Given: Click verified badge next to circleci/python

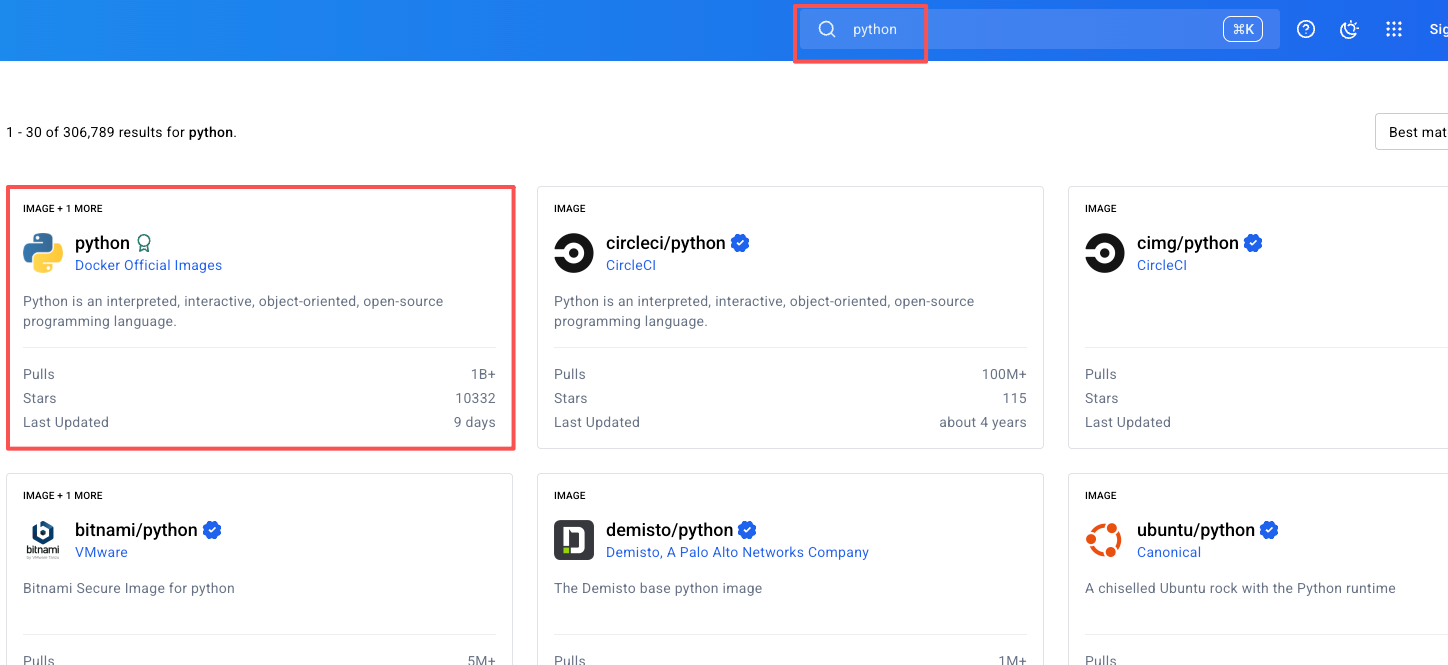Looking at the screenshot, I should [x=740, y=243].
